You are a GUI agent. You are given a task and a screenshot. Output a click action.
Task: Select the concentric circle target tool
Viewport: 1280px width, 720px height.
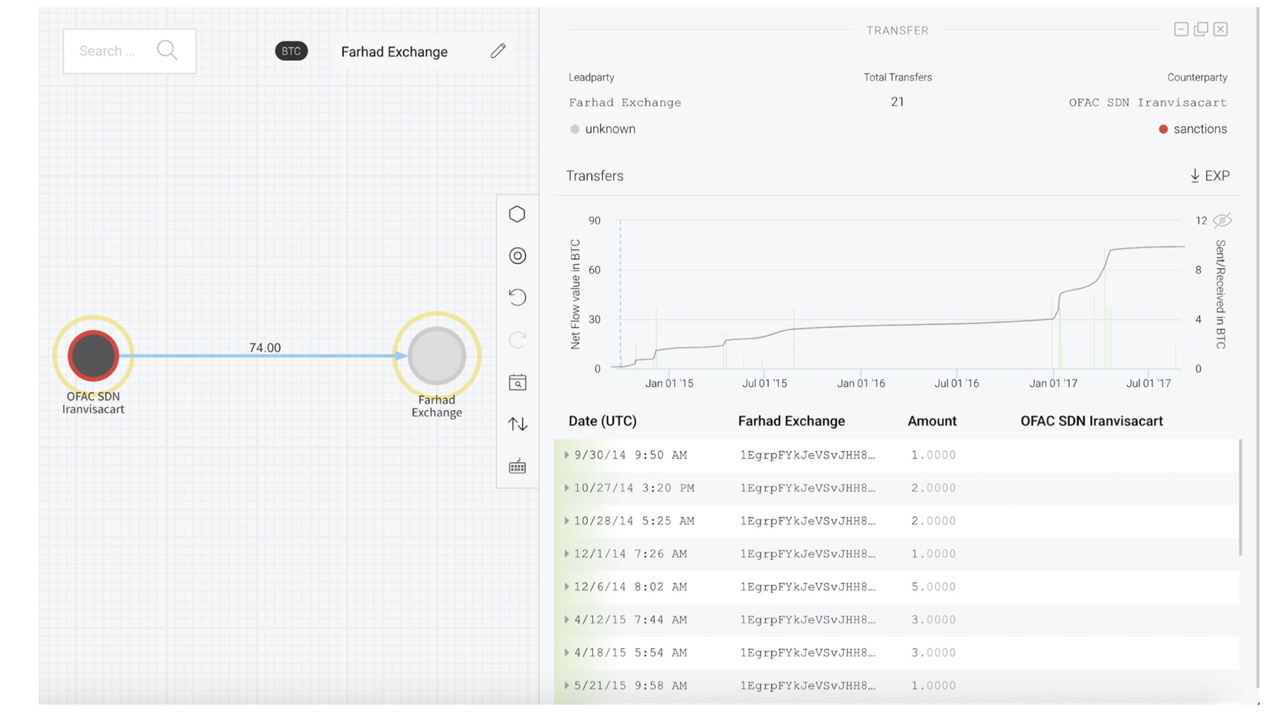517,256
